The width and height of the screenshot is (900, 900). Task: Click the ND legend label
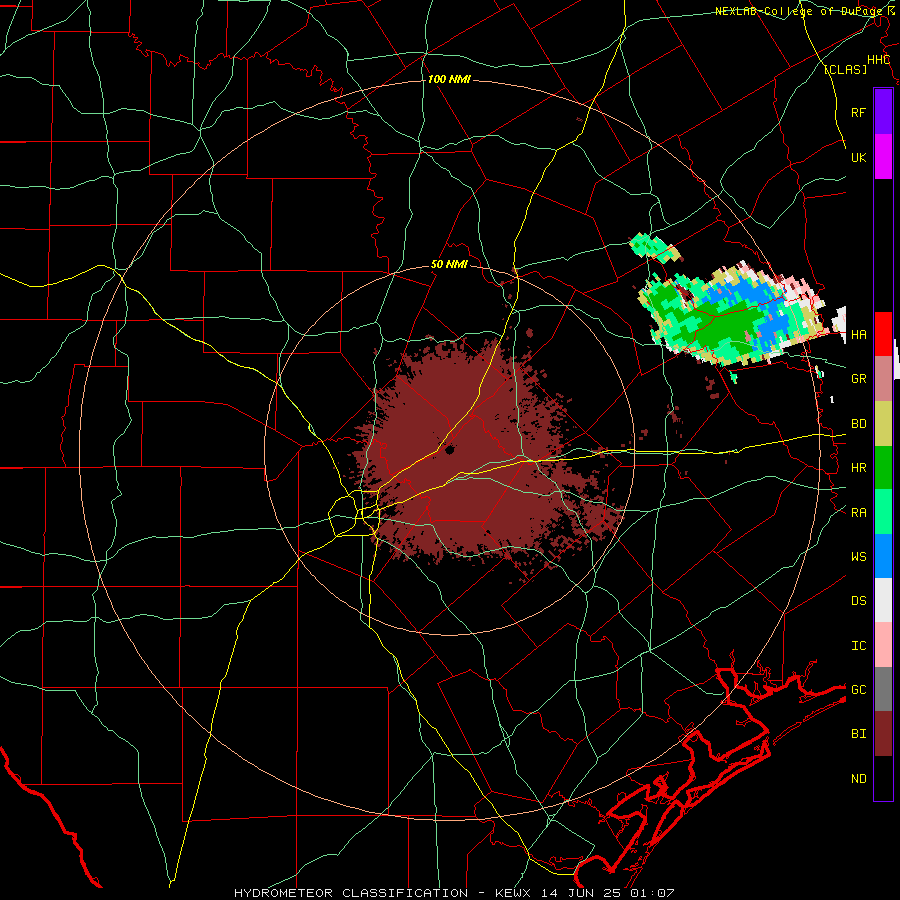[x=858, y=779]
